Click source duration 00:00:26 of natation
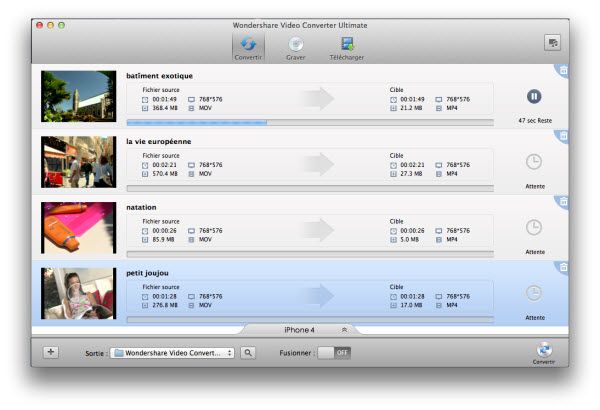The height and width of the screenshot is (410, 600). (165, 231)
